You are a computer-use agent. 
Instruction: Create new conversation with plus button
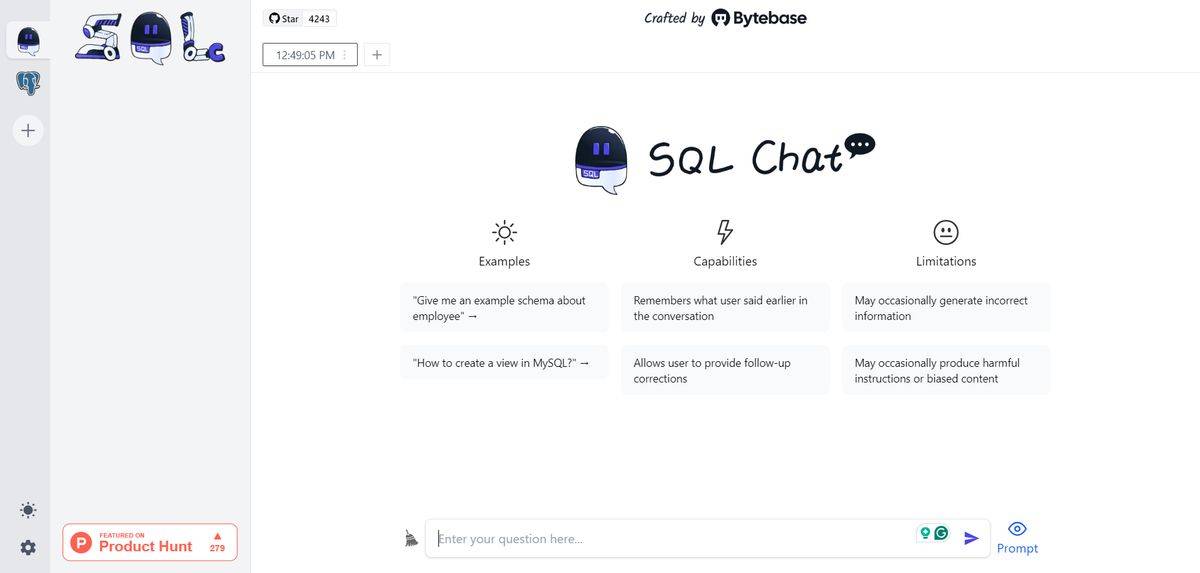[x=377, y=55]
